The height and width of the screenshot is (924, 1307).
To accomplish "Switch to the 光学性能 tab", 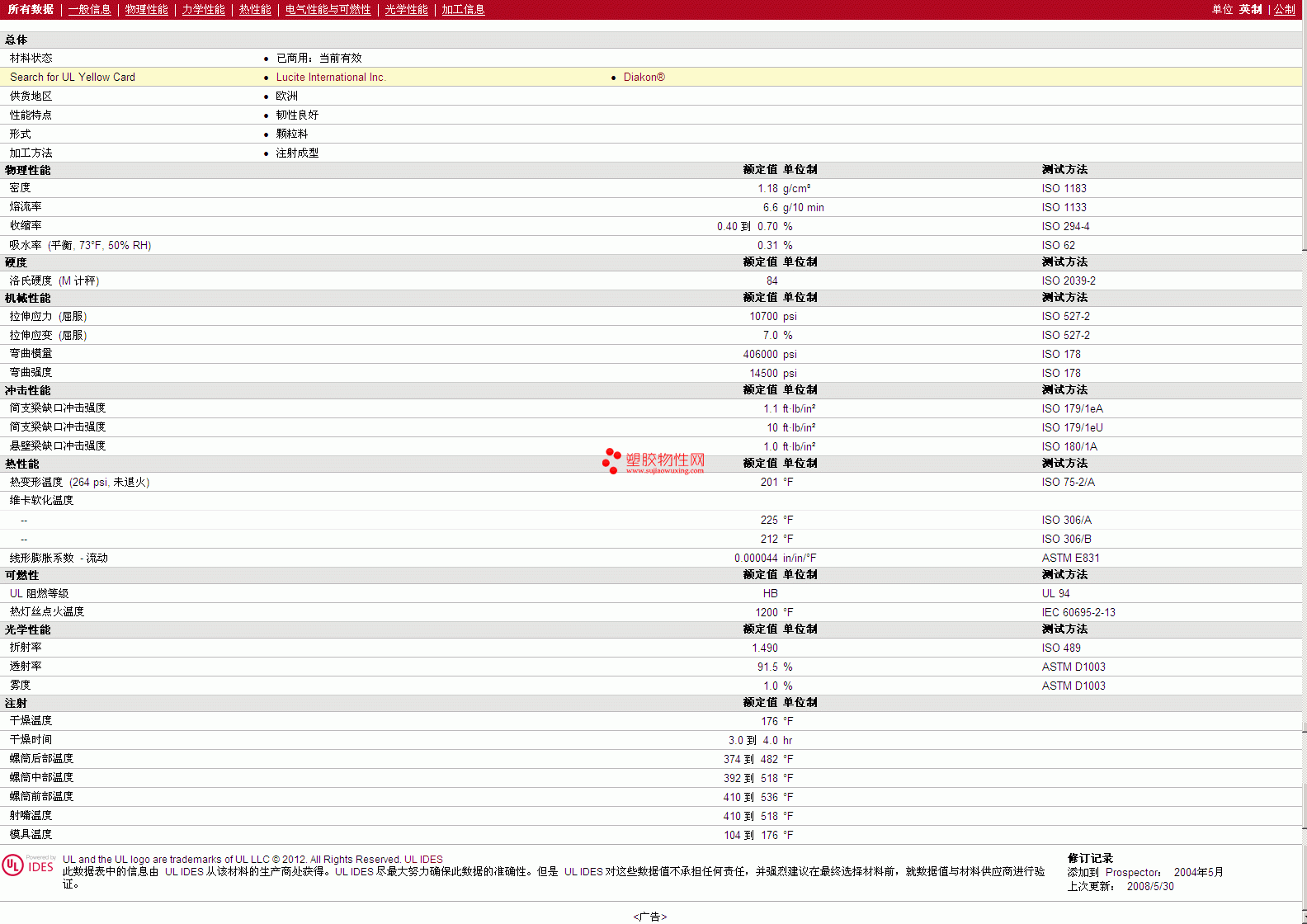I will click(406, 9).
